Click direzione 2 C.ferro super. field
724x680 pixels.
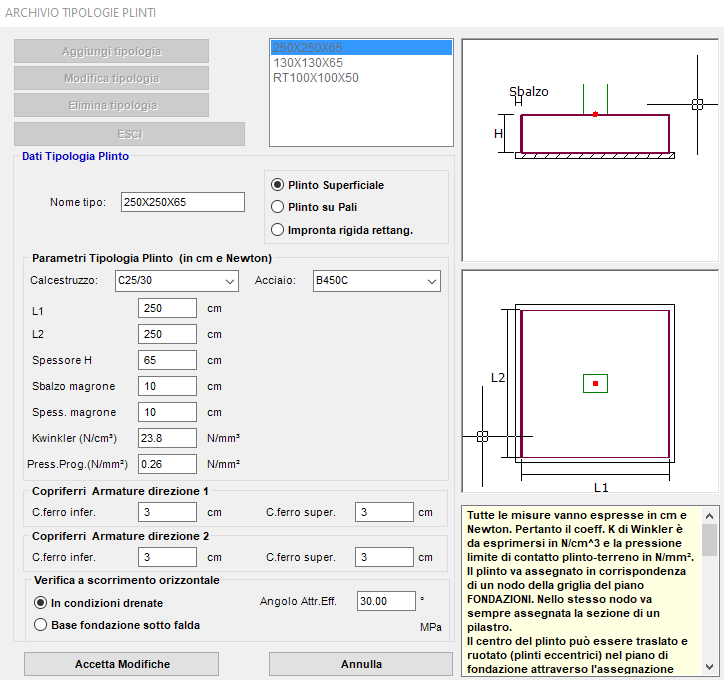pyautogui.click(x=384, y=557)
